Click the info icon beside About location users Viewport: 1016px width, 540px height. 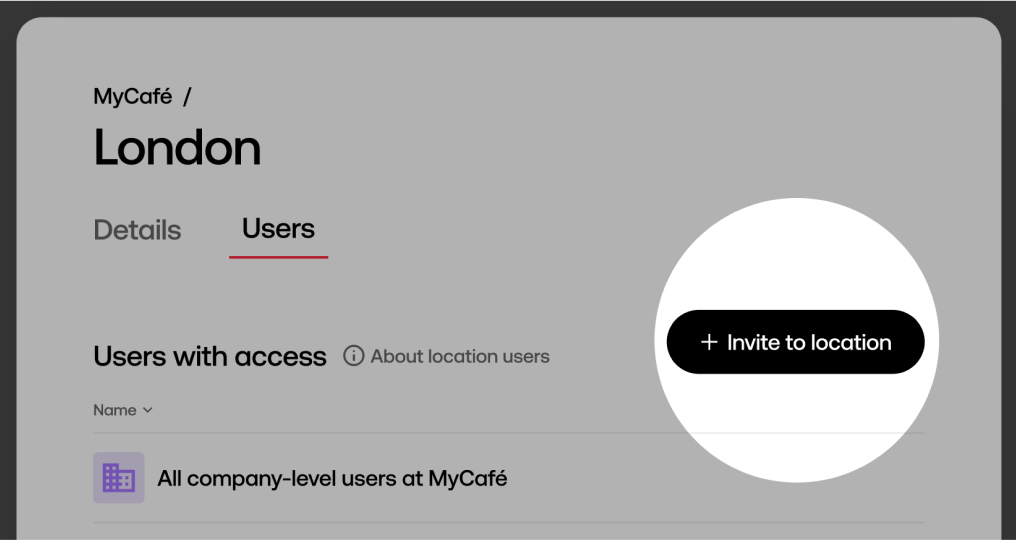[353, 356]
